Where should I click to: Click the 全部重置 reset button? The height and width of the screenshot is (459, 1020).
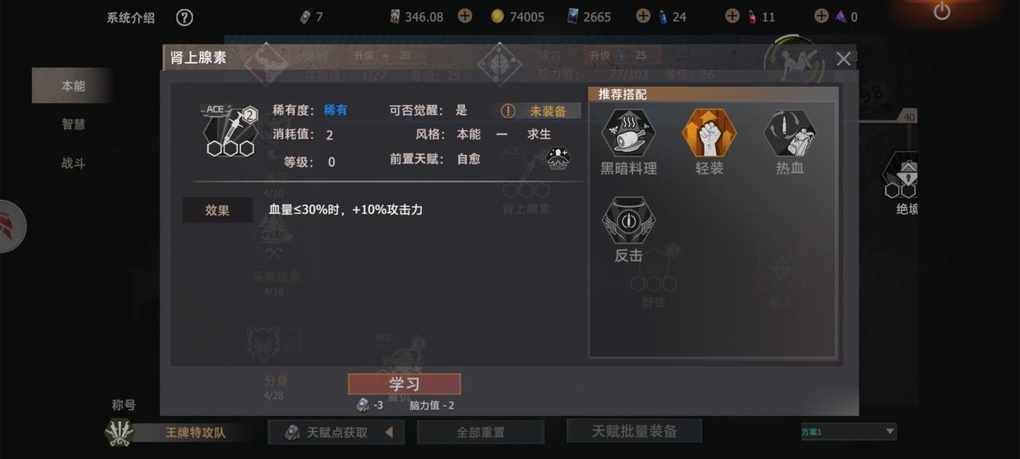tap(480, 432)
